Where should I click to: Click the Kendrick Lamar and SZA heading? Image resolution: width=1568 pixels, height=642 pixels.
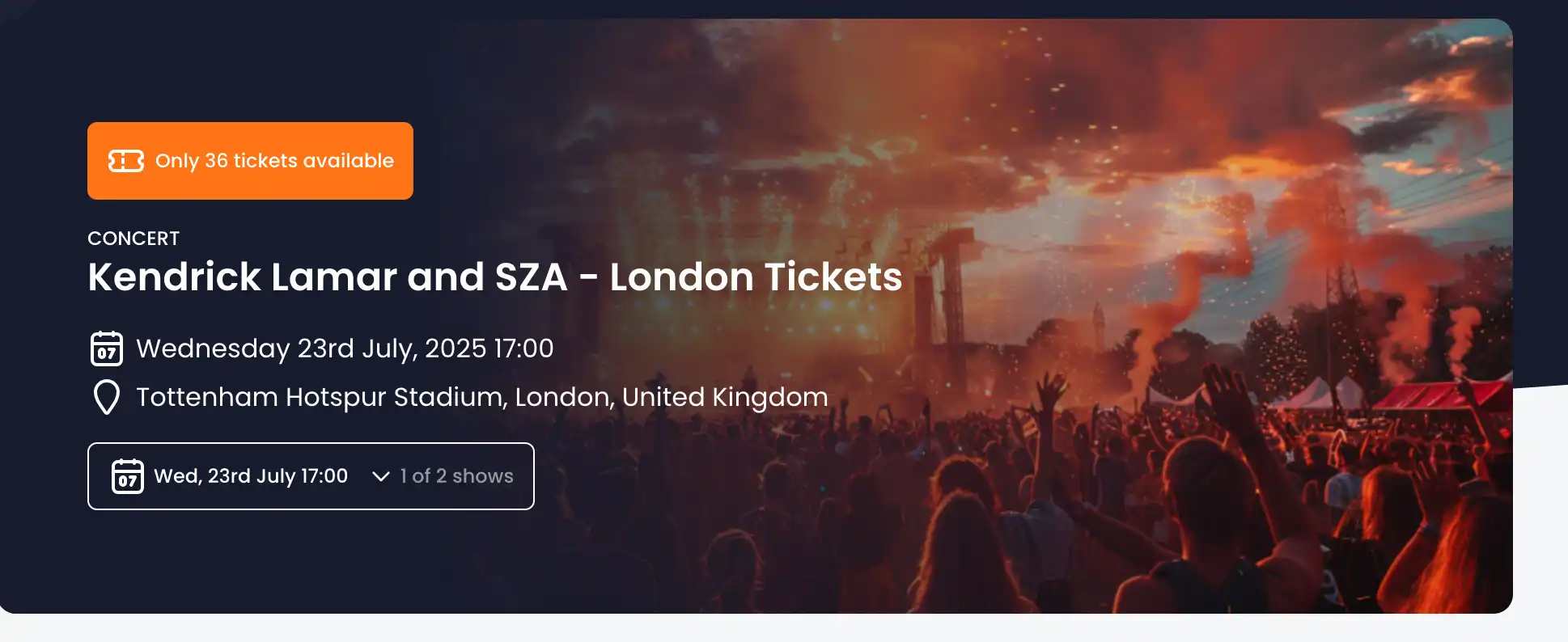pos(494,277)
